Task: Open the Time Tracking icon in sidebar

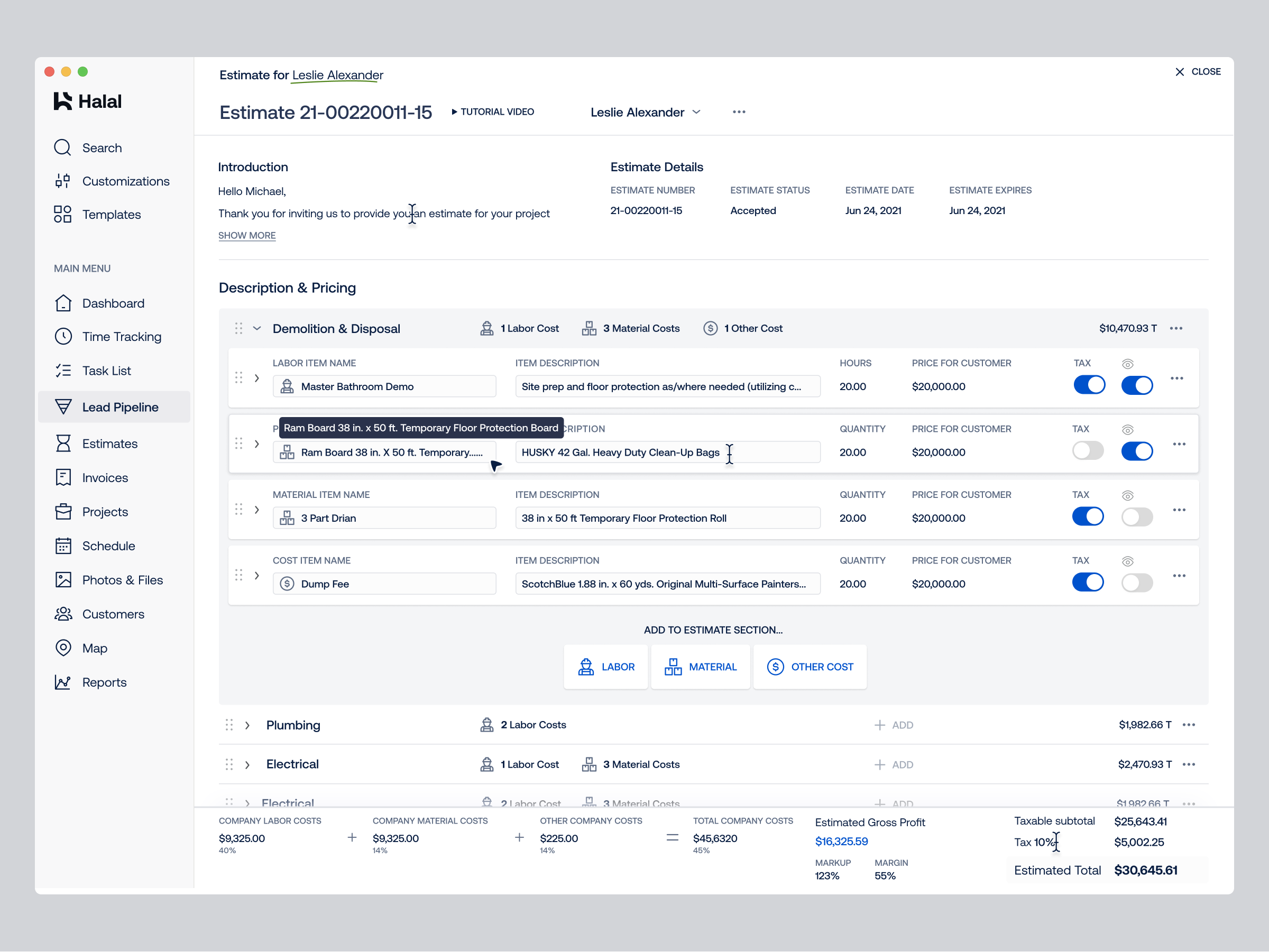Action: click(x=63, y=337)
